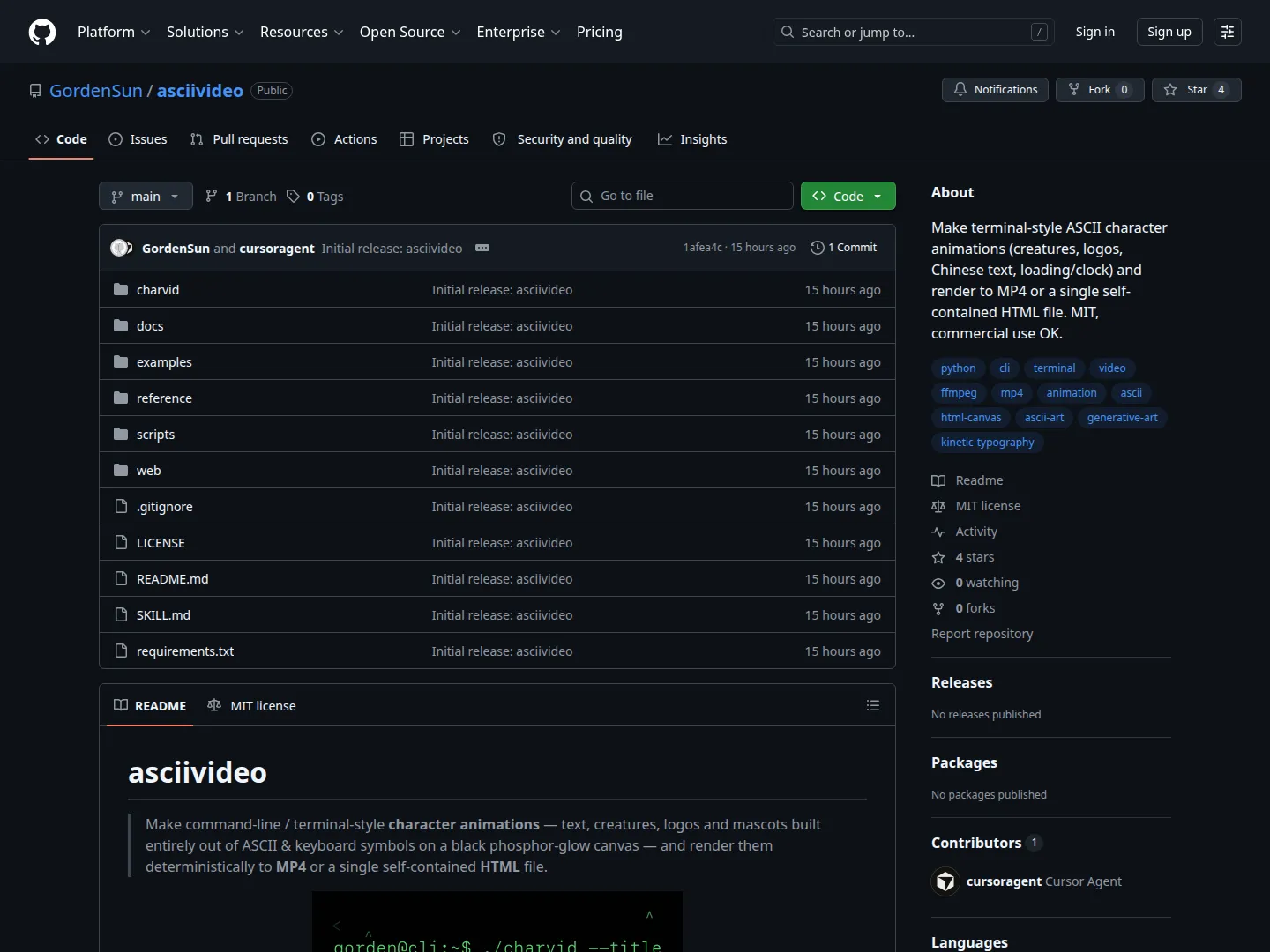This screenshot has height=952, width=1270.
Task: Expand the Resources menu
Action: tap(302, 32)
